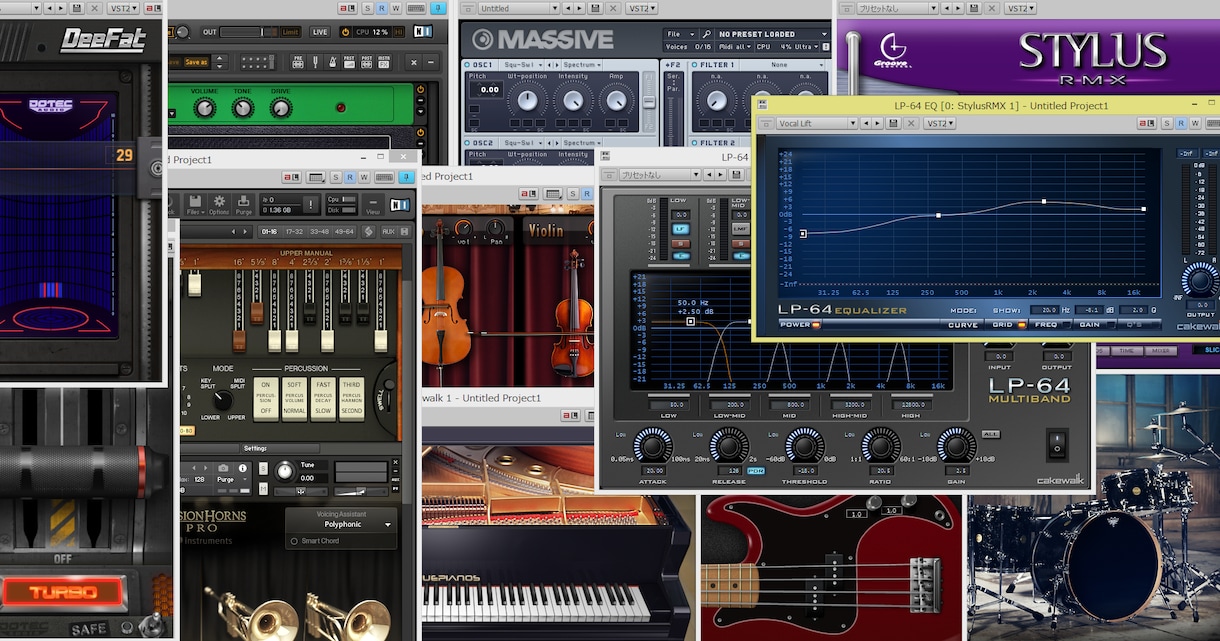This screenshot has width=1220, height=641.
Task: Toggle the ON/OFF percussion switch on the organ
Action: pos(266,399)
